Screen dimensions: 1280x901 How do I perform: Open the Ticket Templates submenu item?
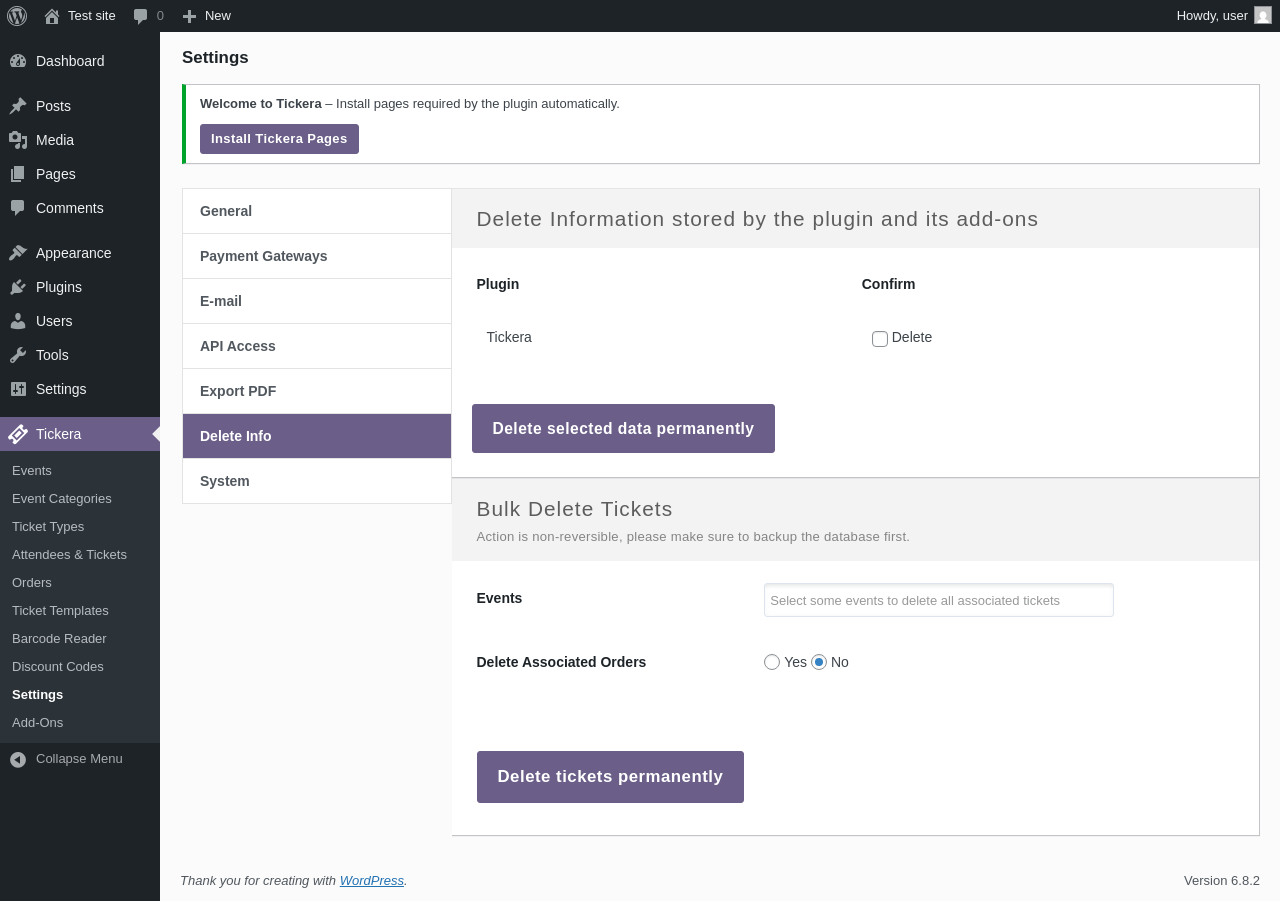point(60,611)
